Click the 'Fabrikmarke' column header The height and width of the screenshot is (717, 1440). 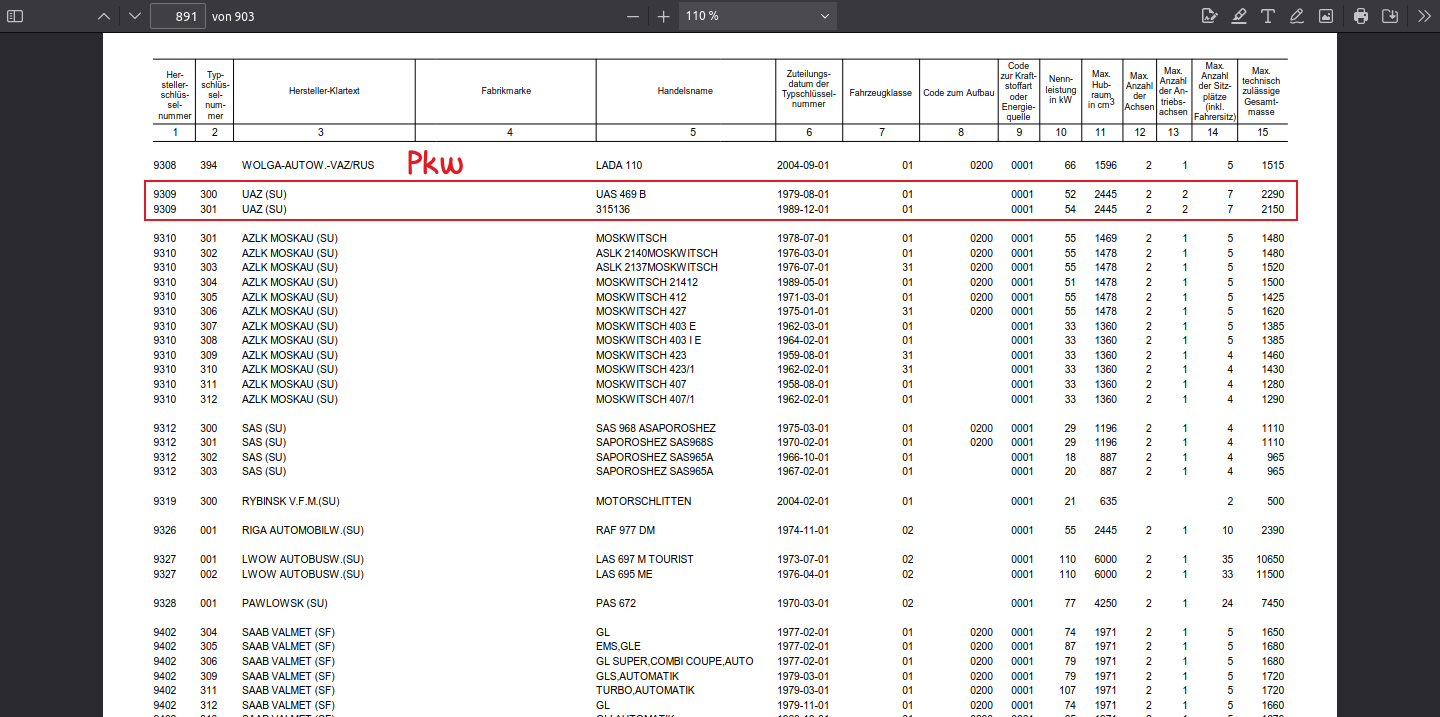(505, 91)
